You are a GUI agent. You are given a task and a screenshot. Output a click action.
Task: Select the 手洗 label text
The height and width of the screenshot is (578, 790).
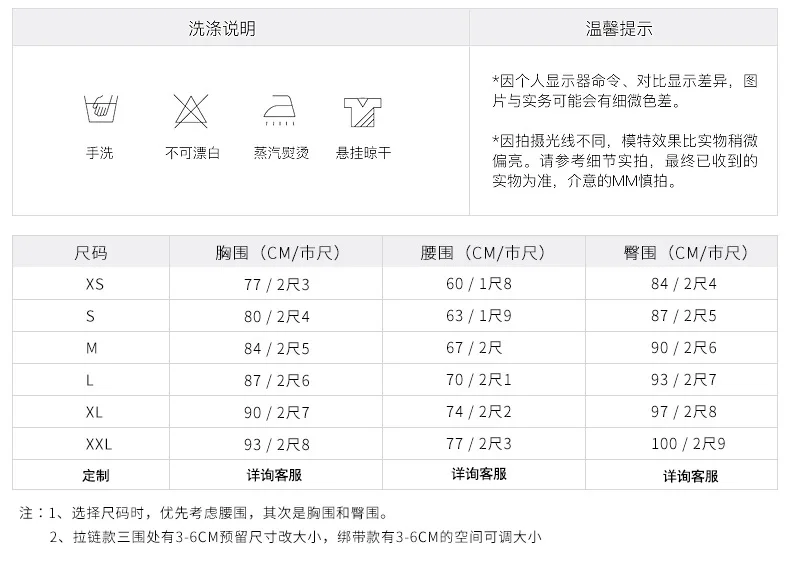[x=100, y=153]
